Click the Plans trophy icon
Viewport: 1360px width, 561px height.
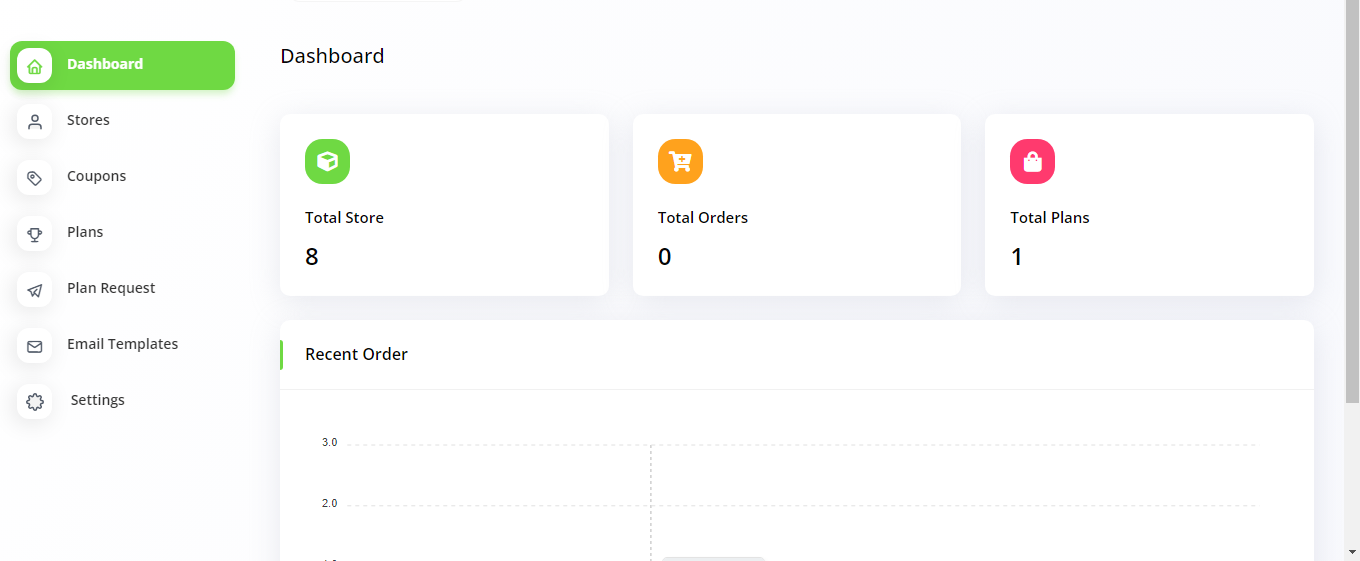click(x=35, y=234)
